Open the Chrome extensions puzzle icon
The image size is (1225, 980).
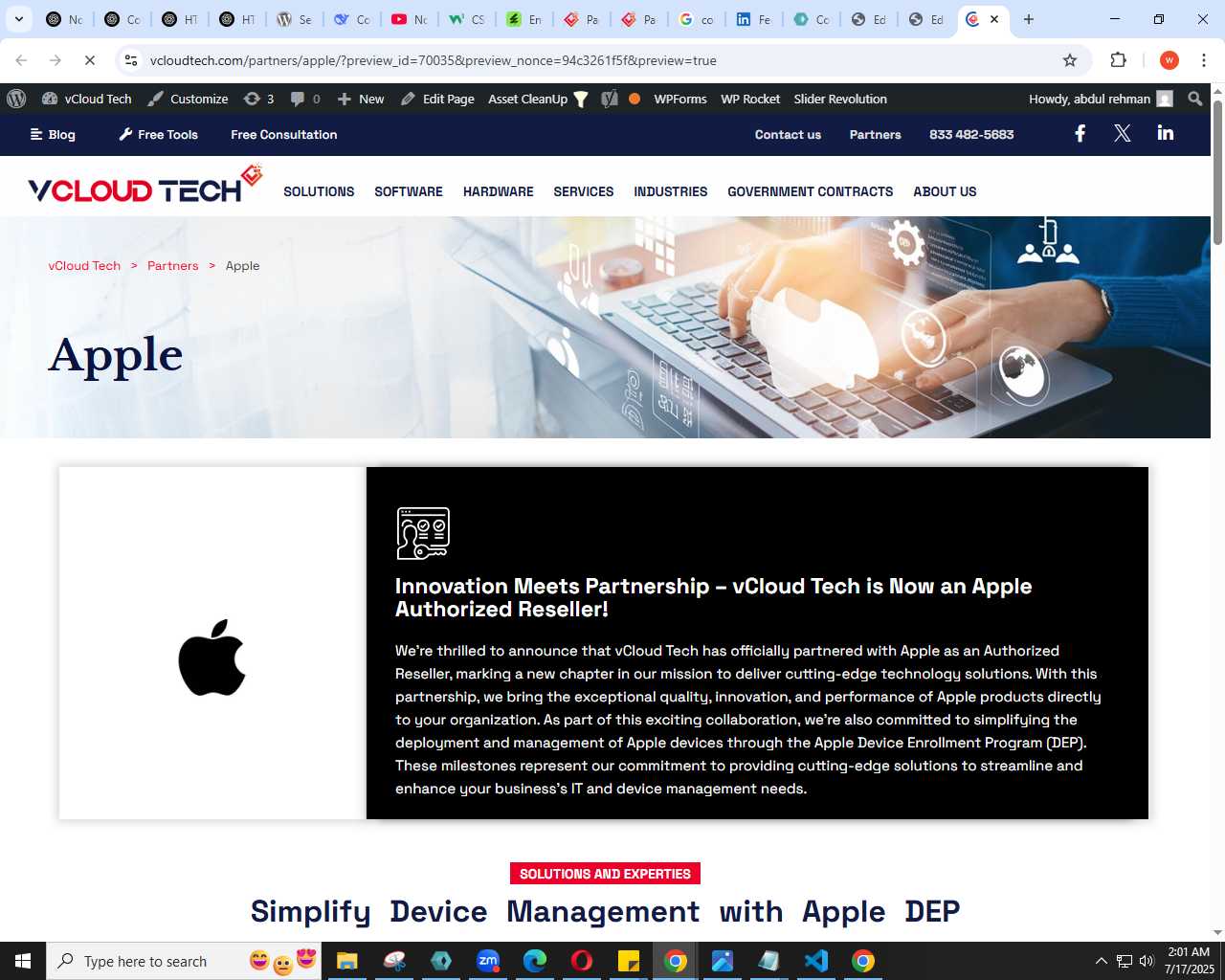[x=1118, y=60]
